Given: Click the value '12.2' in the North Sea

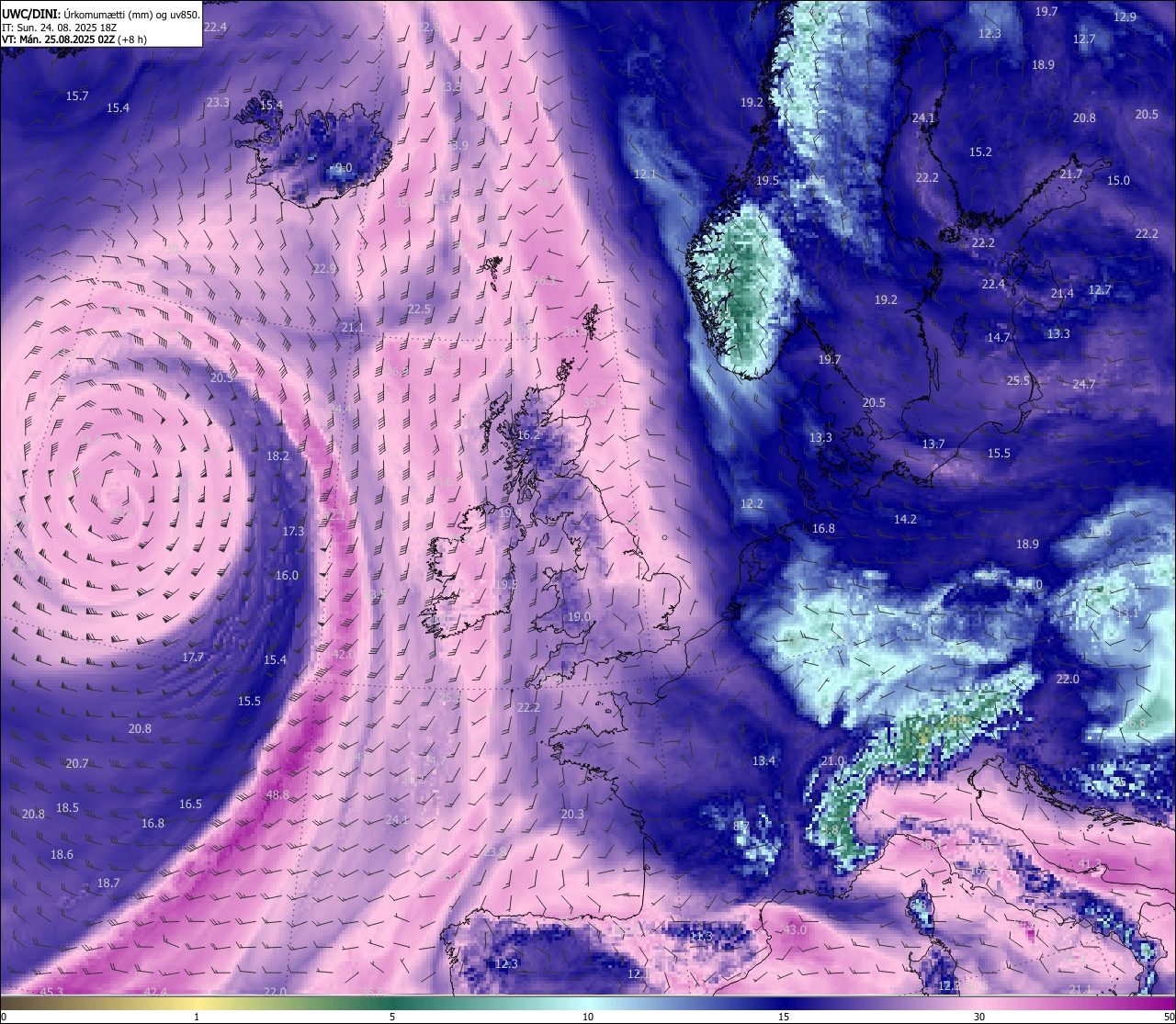Looking at the screenshot, I should click(752, 503).
